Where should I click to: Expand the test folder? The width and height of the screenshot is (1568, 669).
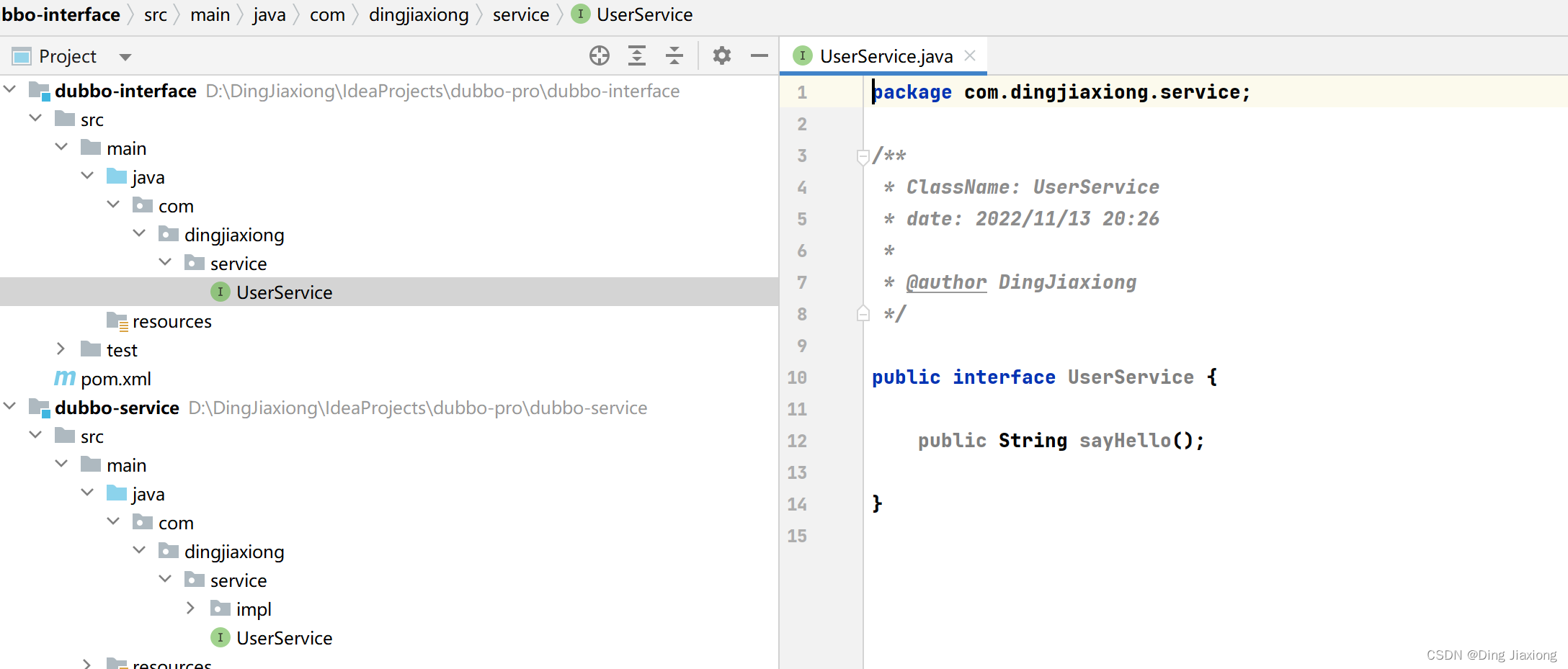click(61, 349)
